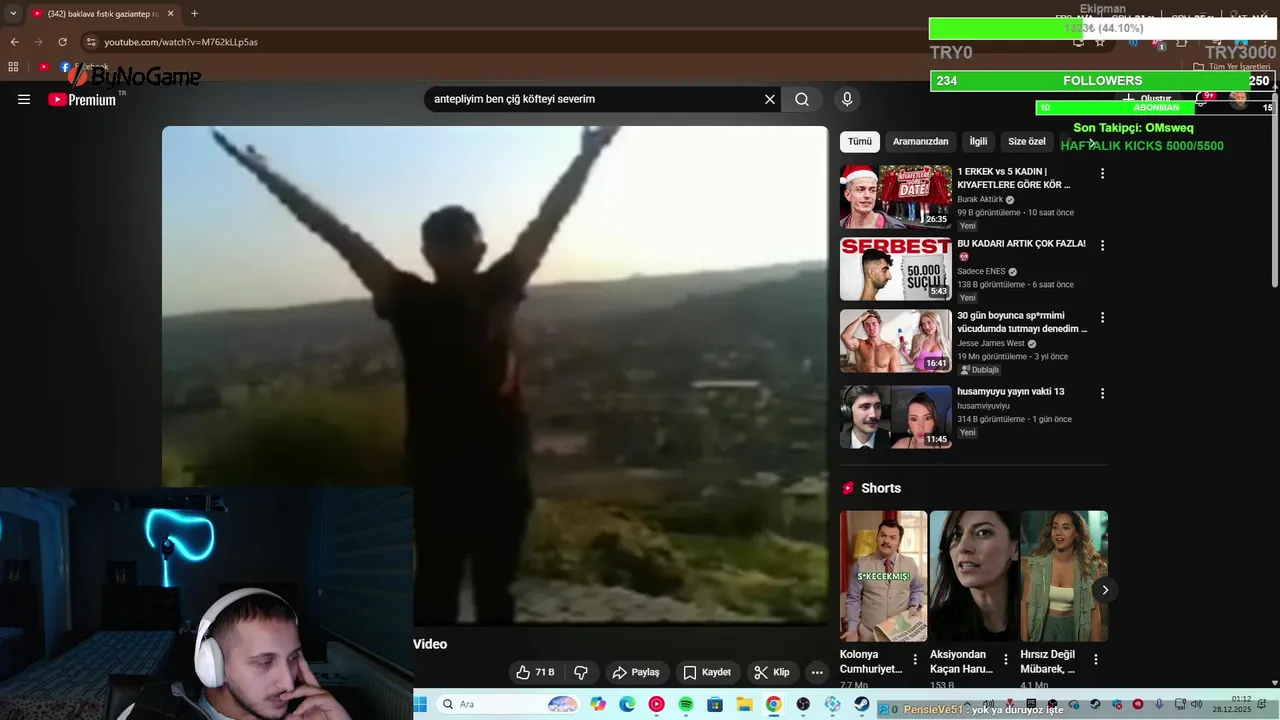Open the Windows taskbar search box Ara
Screen dimensions: 1280x720
(510, 704)
